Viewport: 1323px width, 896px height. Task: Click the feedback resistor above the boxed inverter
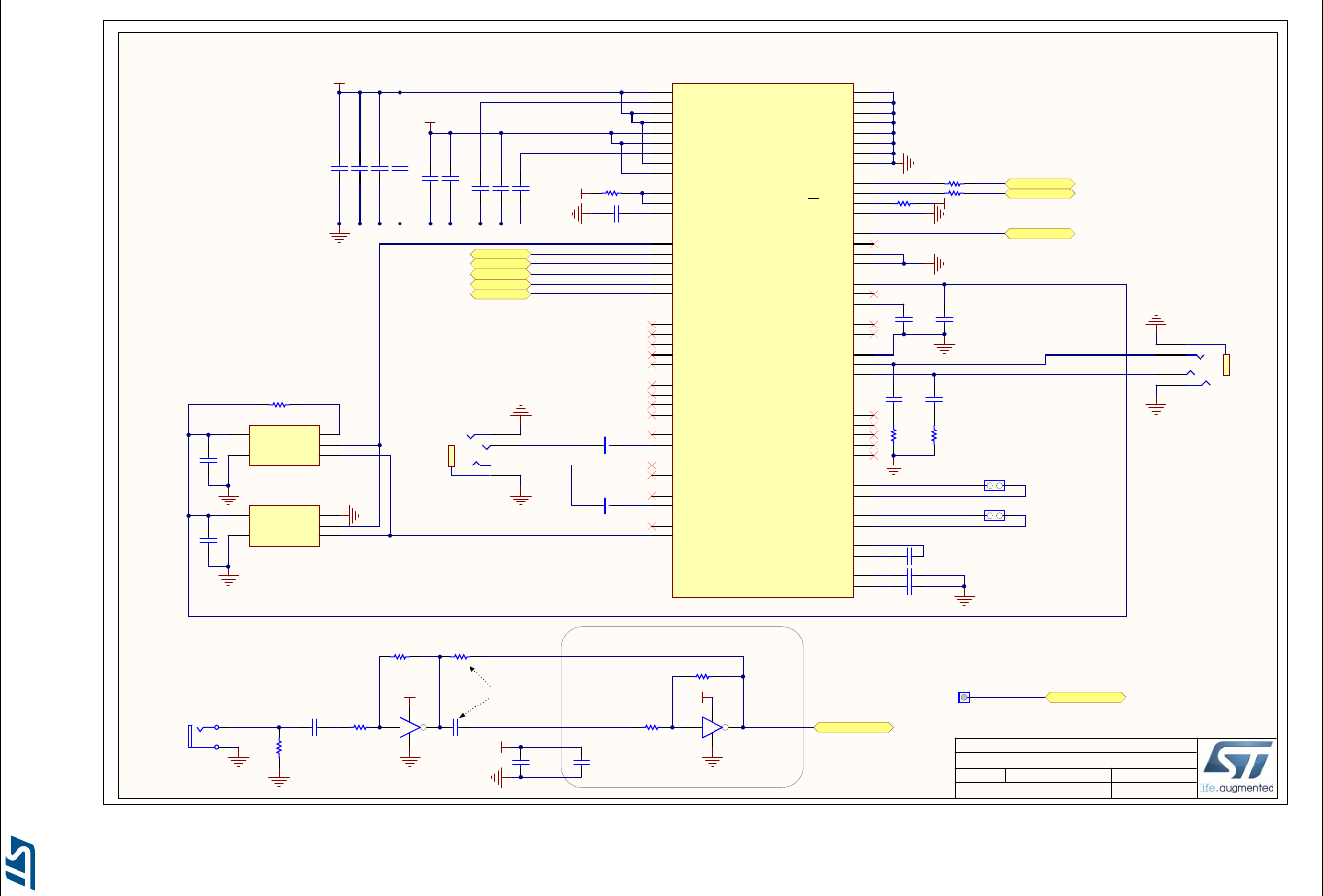(703, 676)
